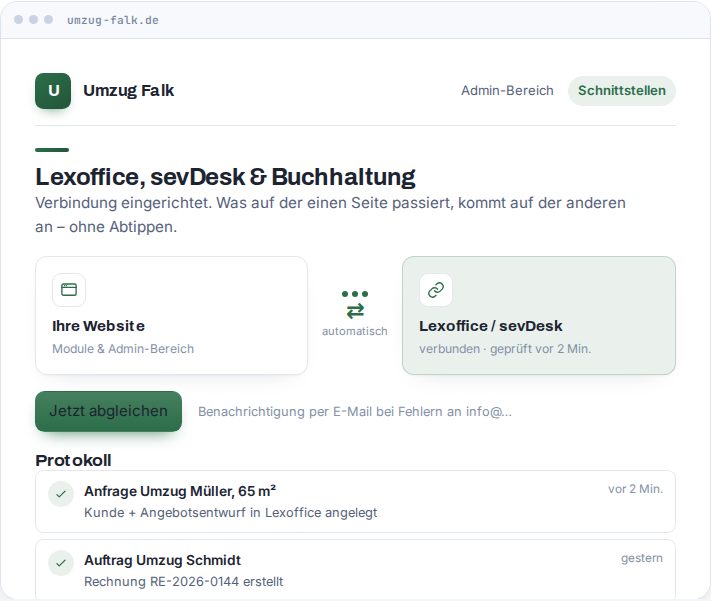
Task: Click the 'Lexoffice, sevDesk & Buchhaltung' heading
Action: click(x=225, y=177)
